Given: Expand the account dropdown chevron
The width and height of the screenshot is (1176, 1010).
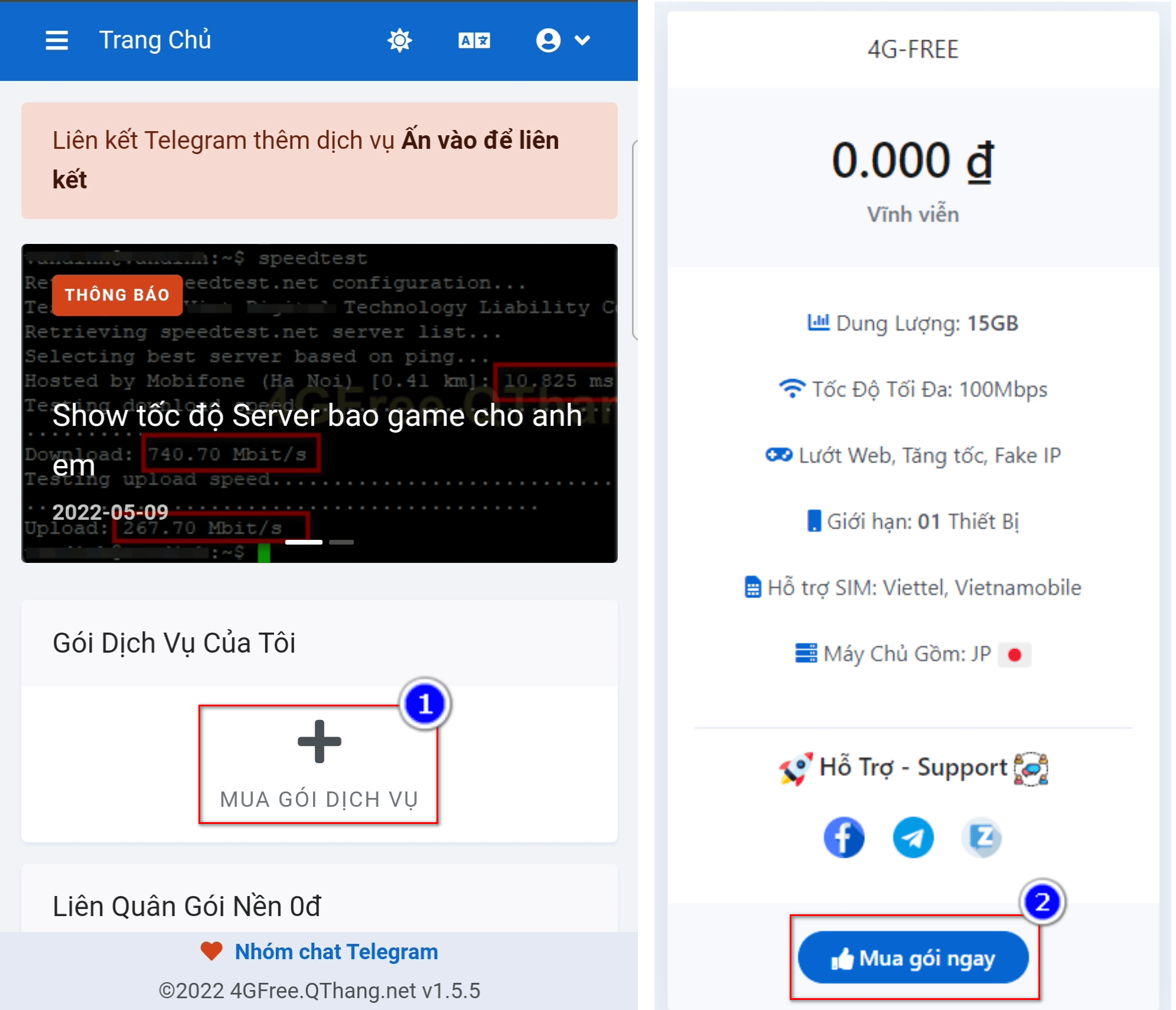Looking at the screenshot, I should pos(582,40).
